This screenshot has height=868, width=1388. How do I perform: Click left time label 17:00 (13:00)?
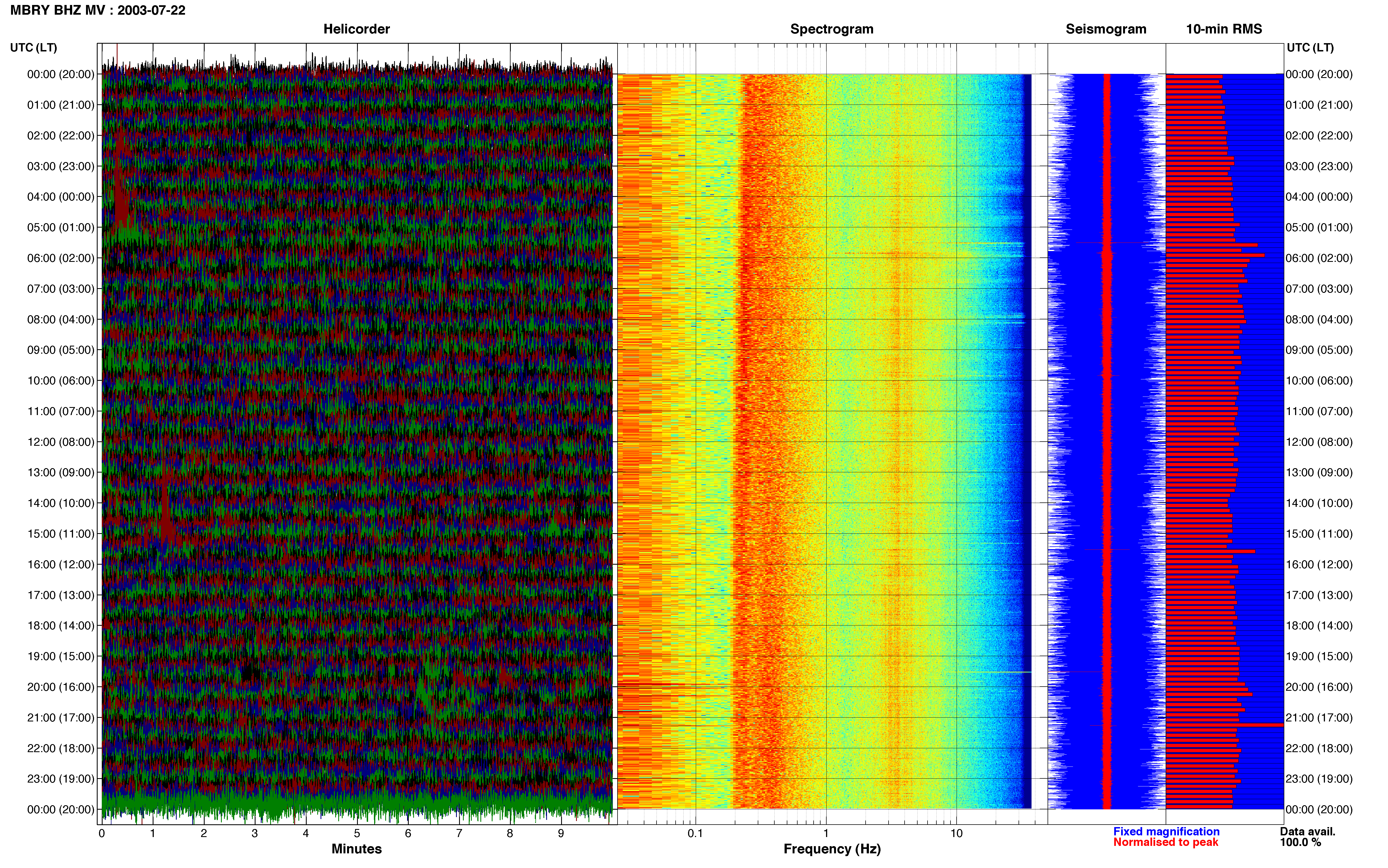tap(61, 595)
